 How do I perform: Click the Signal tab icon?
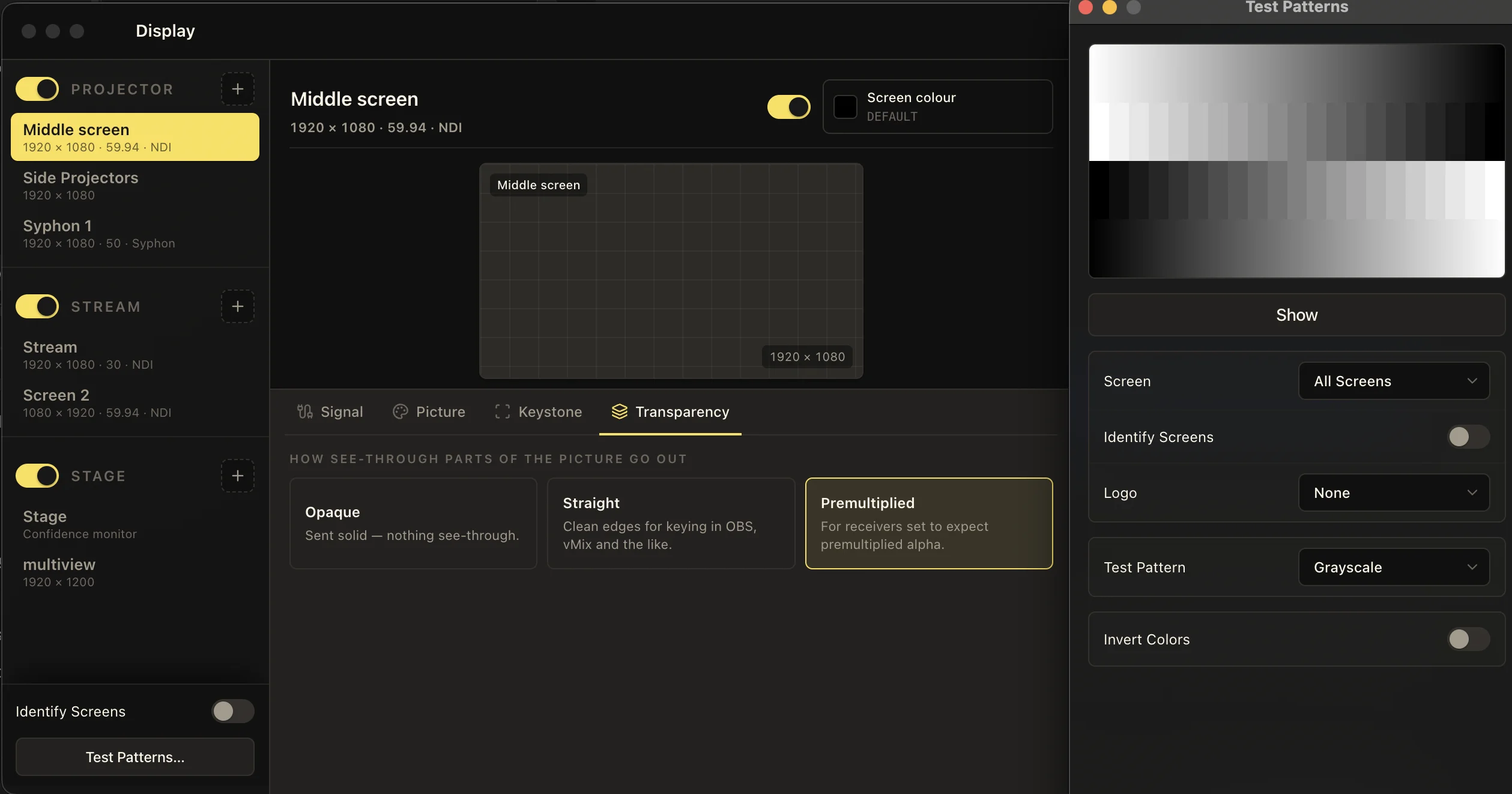(x=305, y=411)
